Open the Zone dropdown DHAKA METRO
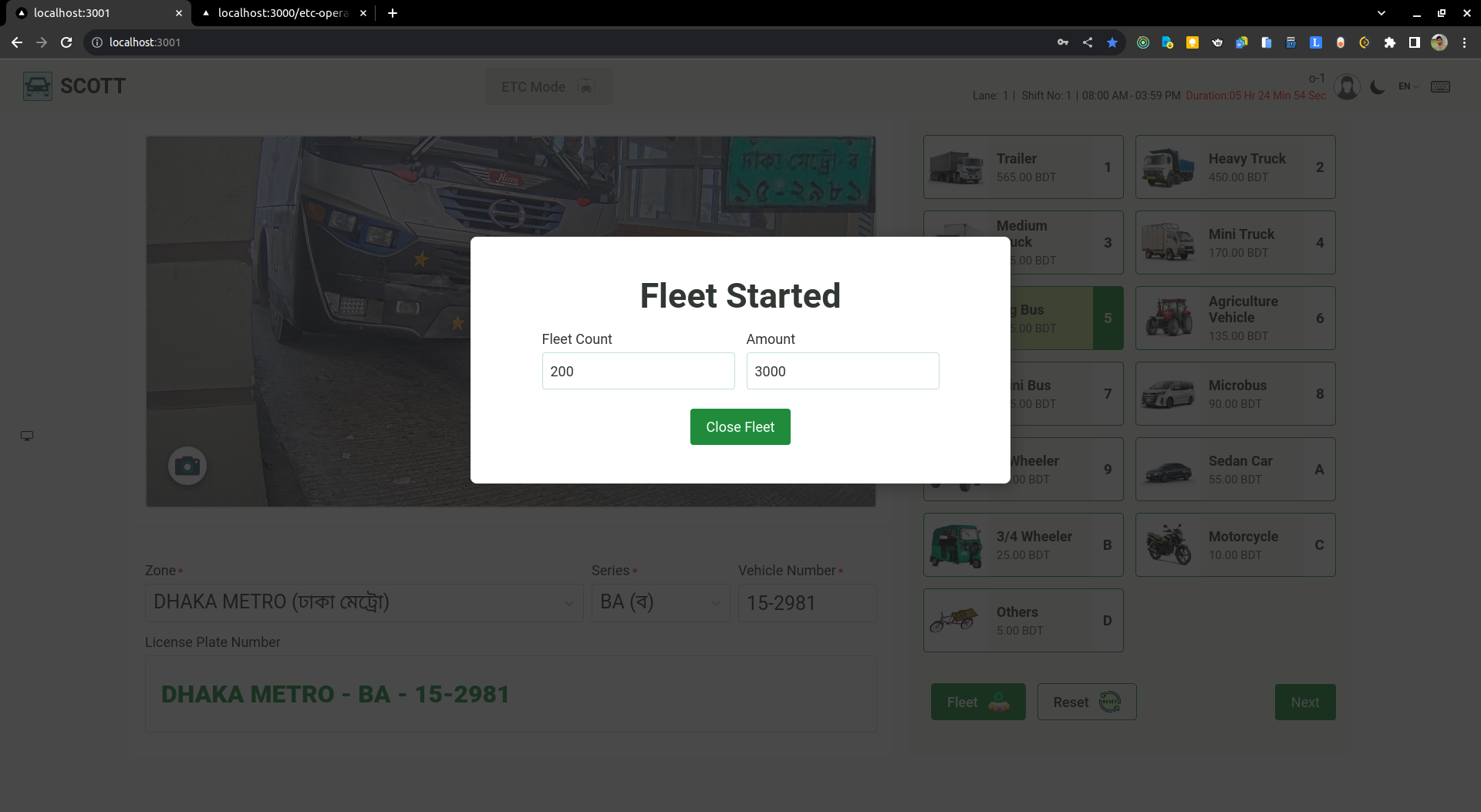 pos(364,602)
